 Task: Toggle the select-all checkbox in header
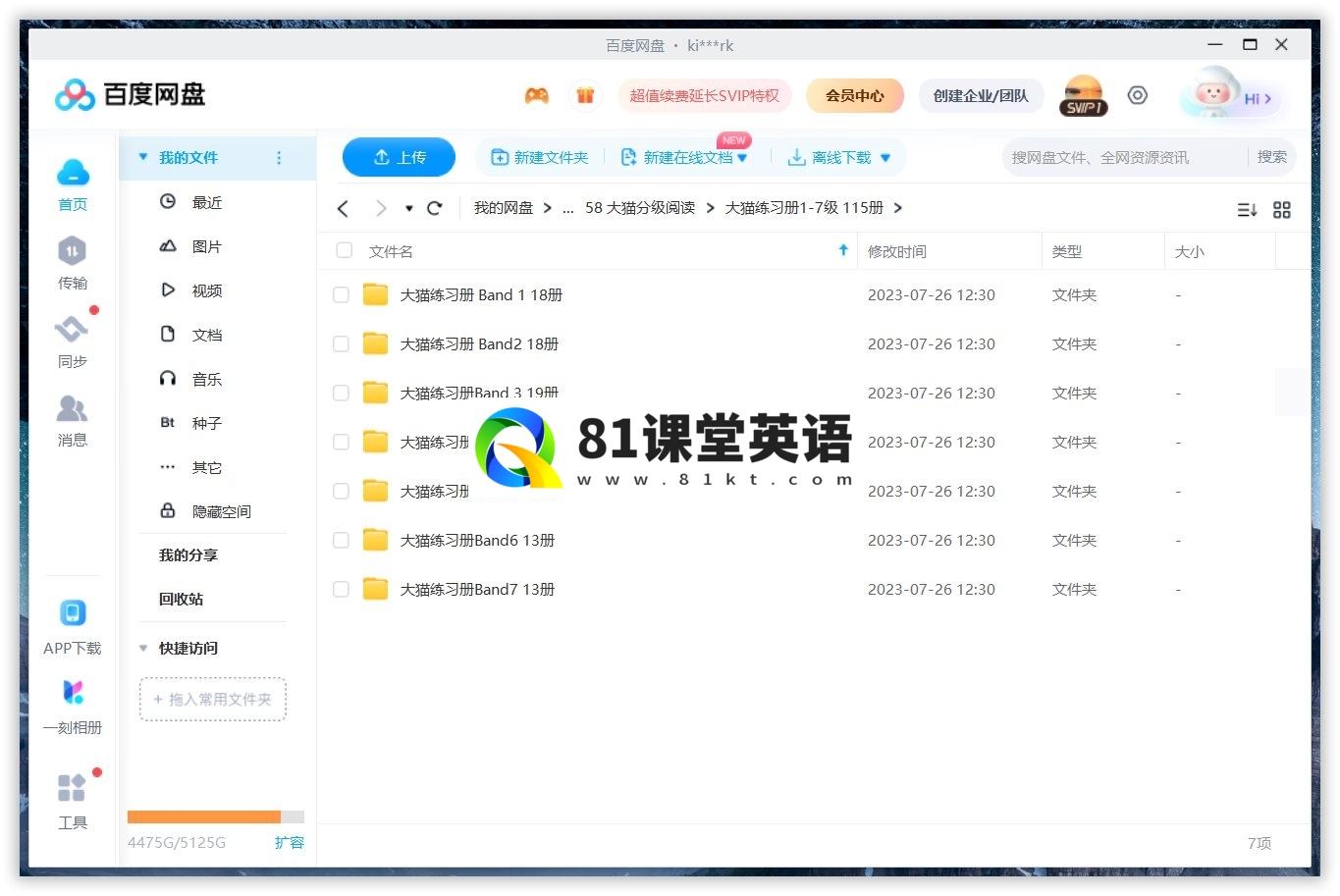tap(345, 250)
